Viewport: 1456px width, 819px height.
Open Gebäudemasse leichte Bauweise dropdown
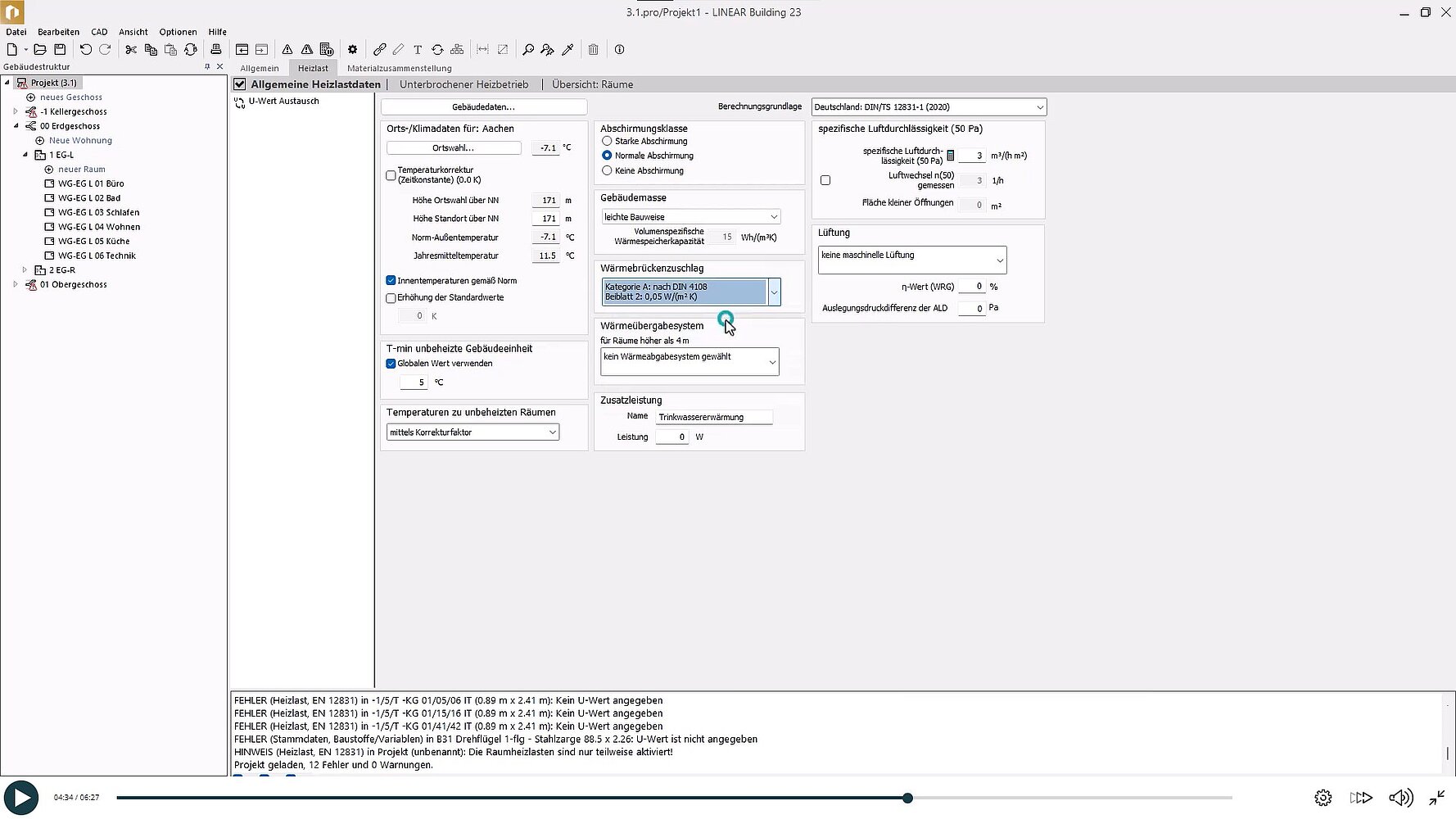click(x=690, y=217)
